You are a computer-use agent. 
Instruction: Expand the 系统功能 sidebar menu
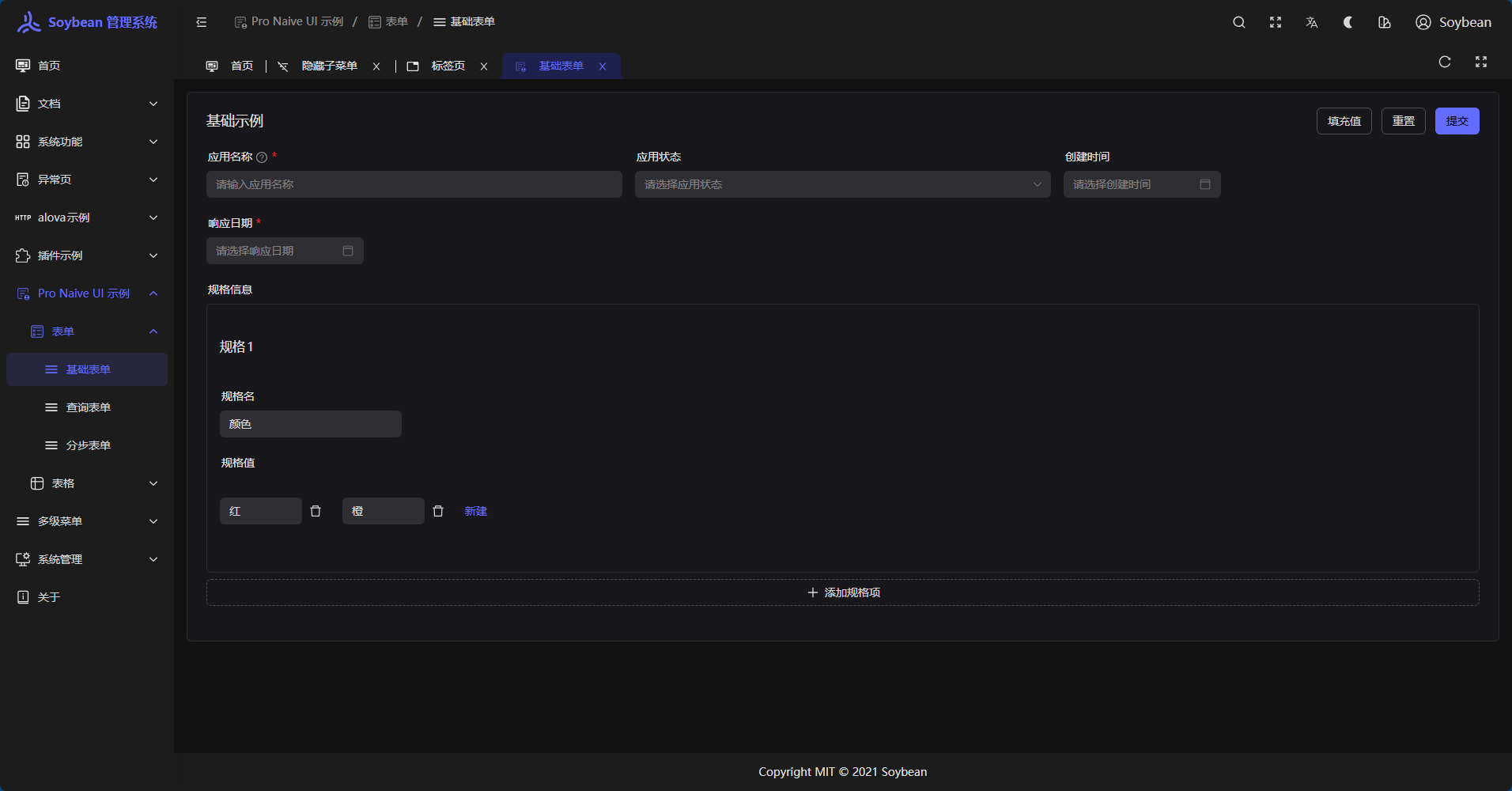pos(87,142)
